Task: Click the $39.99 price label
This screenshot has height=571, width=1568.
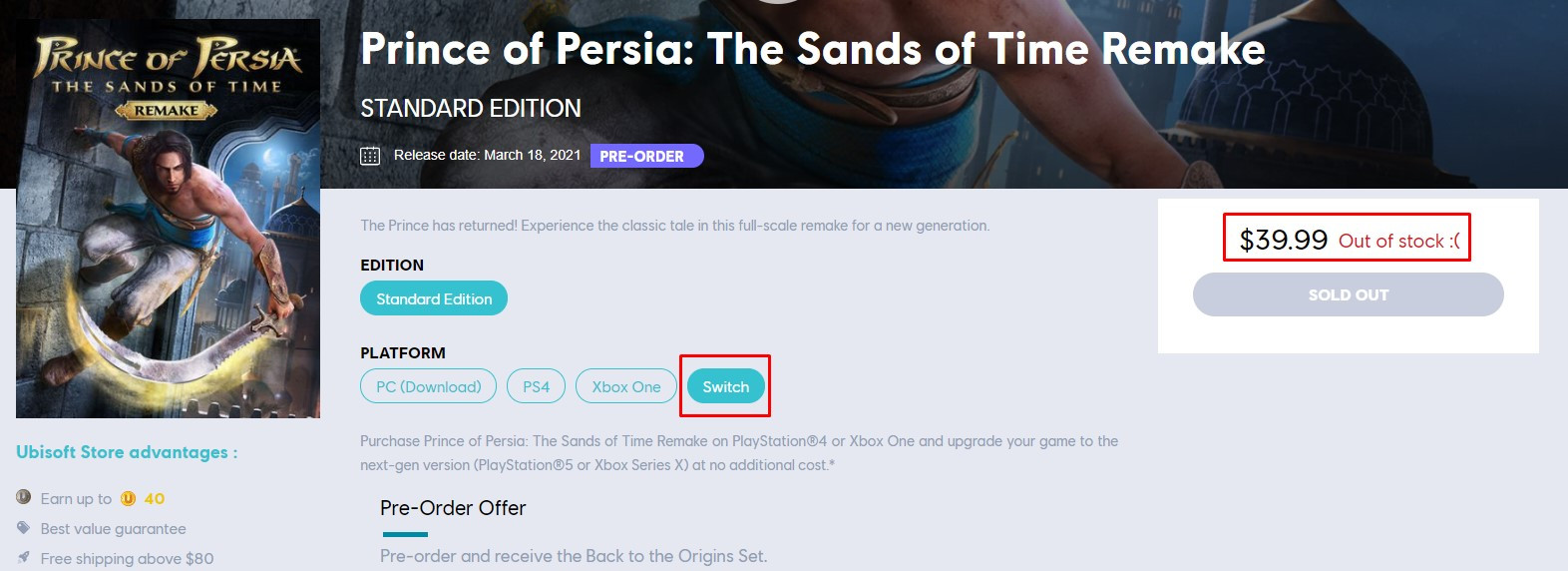Action: coord(1283,240)
